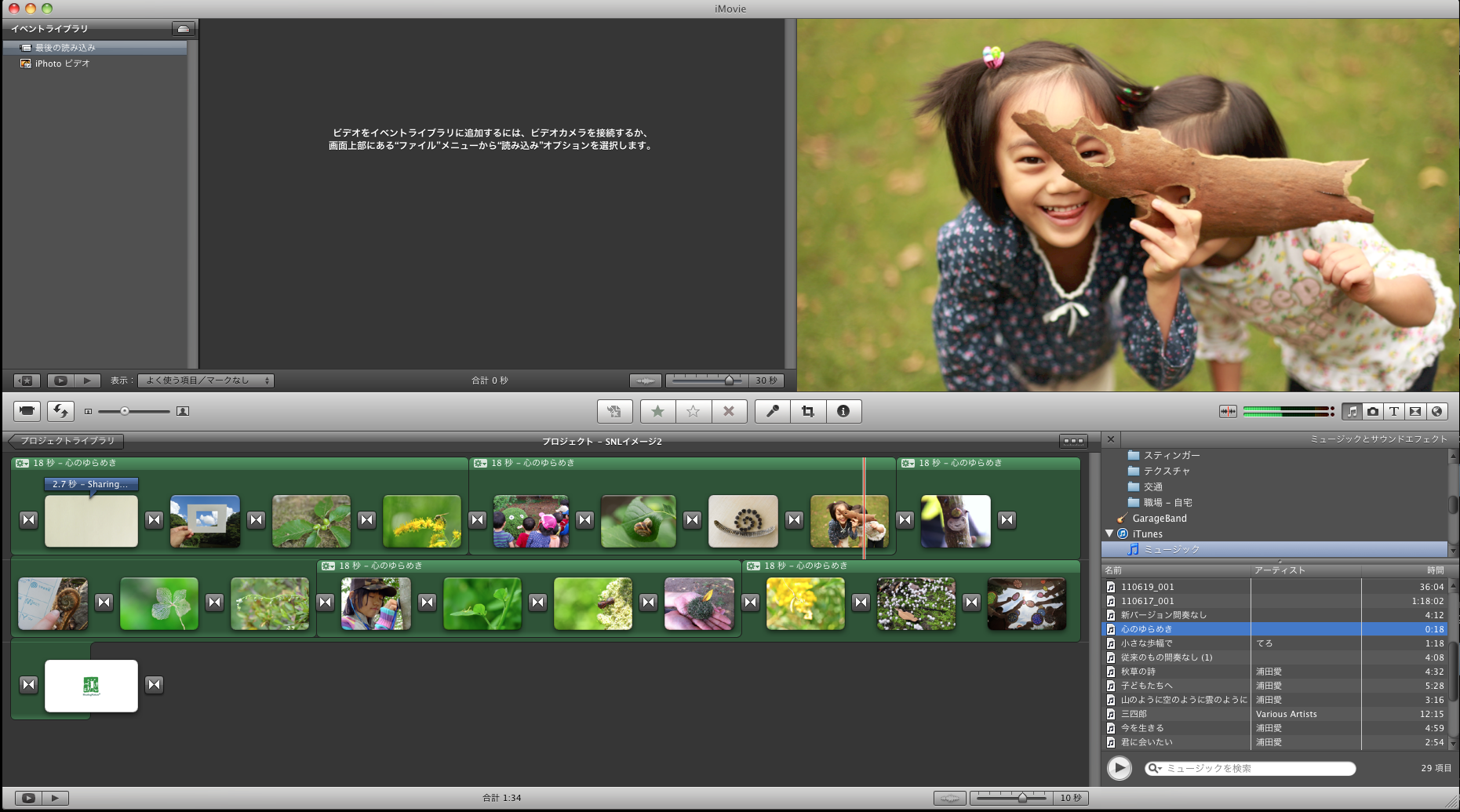Select the crop and rotate tool

pyautogui.click(x=808, y=411)
